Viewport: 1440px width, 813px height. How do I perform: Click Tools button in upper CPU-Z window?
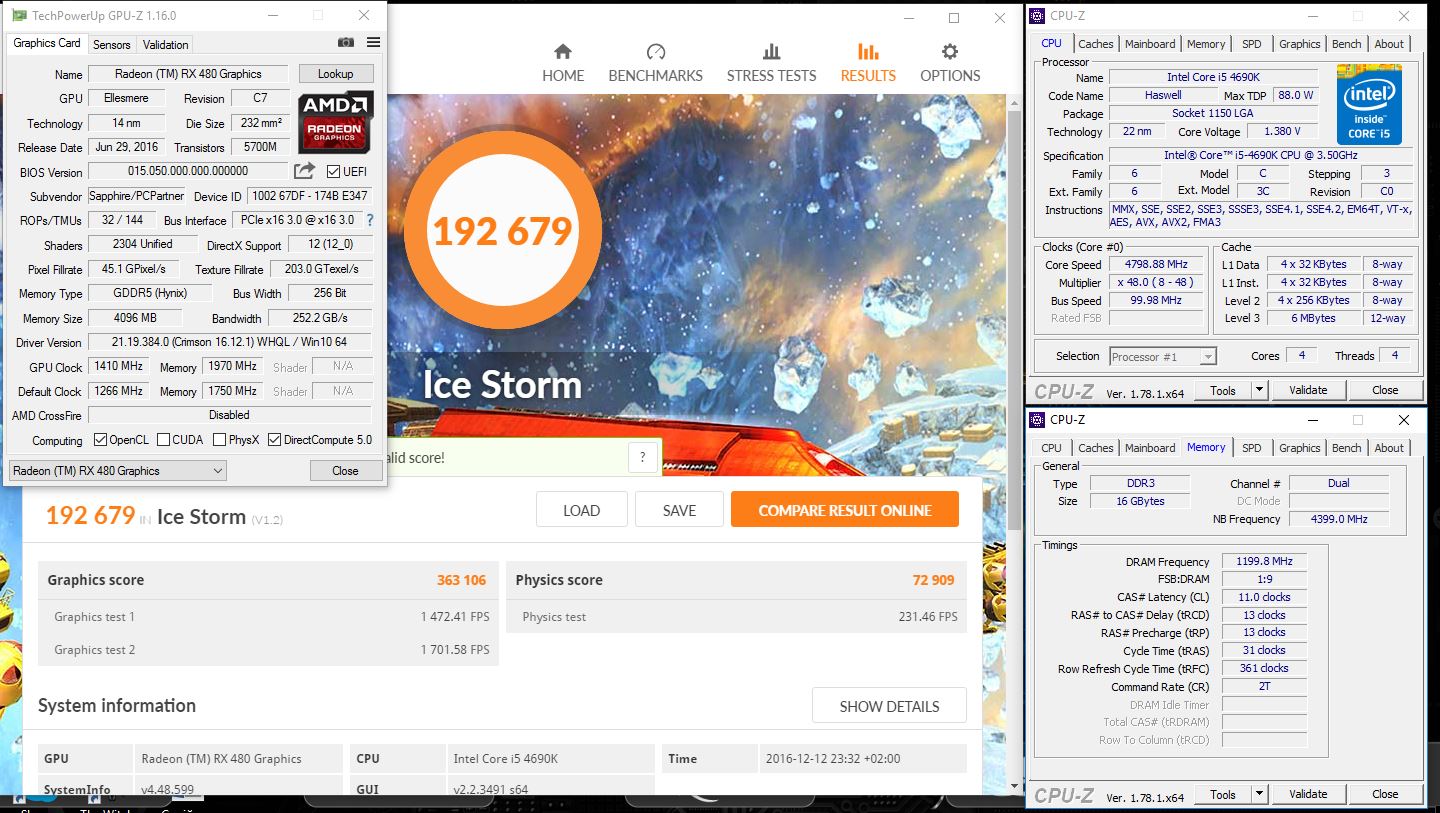click(x=1223, y=390)
